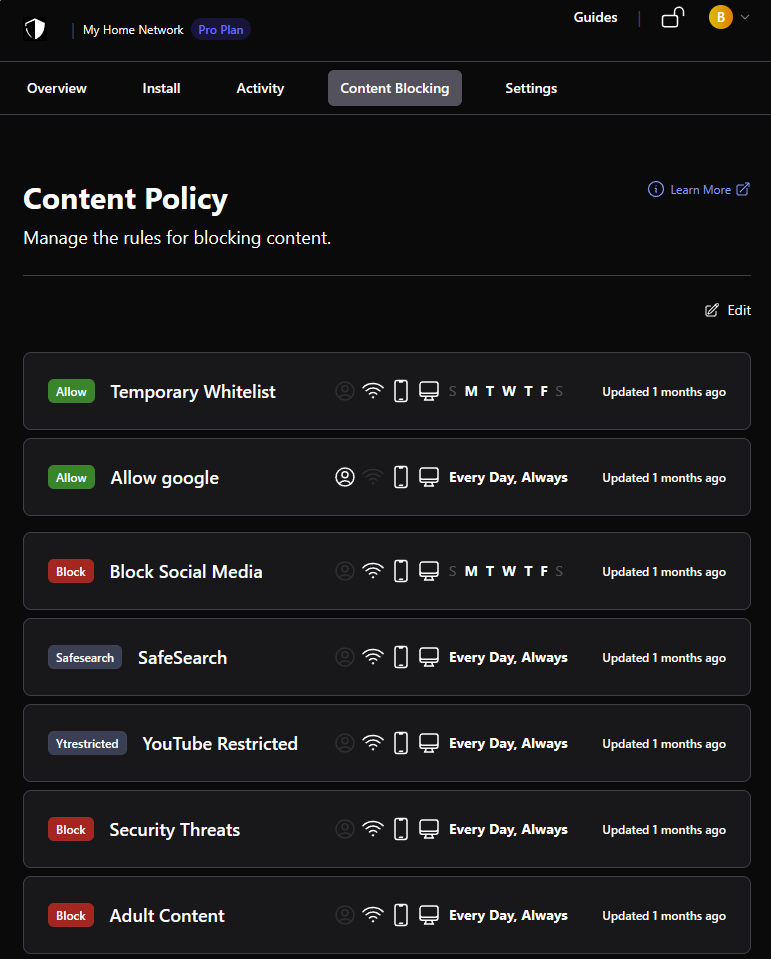Click Allow badge on Temporary Whitelist
This screenshot has width=771, height=959.
(x=72, y=391)
